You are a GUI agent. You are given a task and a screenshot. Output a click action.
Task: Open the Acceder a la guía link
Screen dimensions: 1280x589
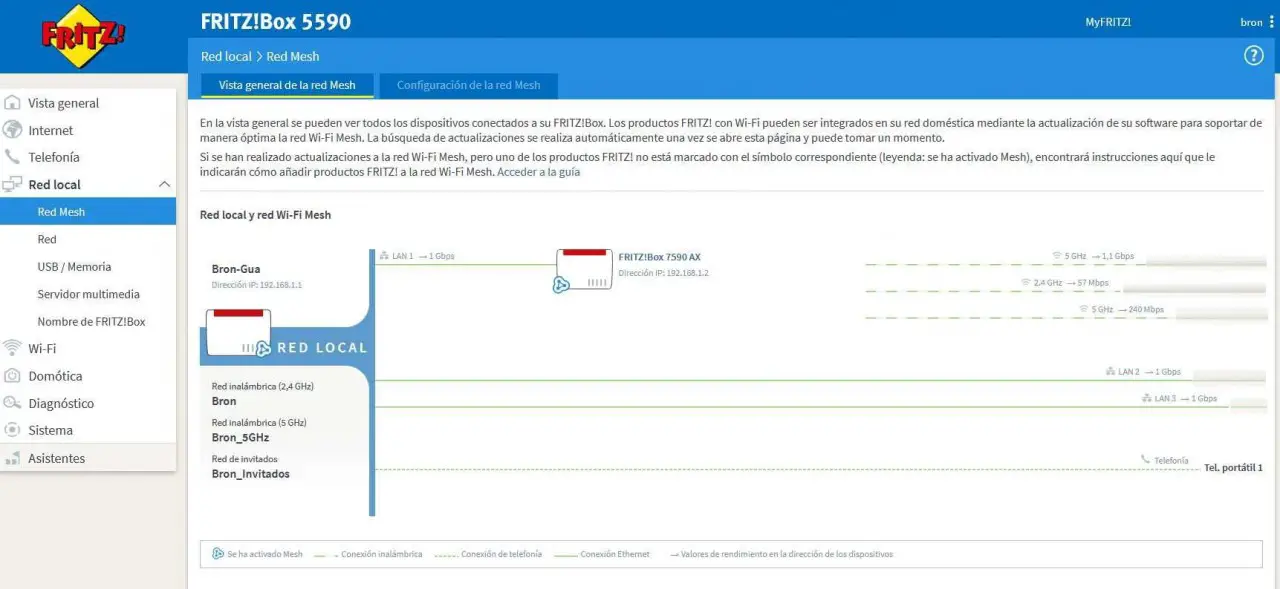(538, 172)
